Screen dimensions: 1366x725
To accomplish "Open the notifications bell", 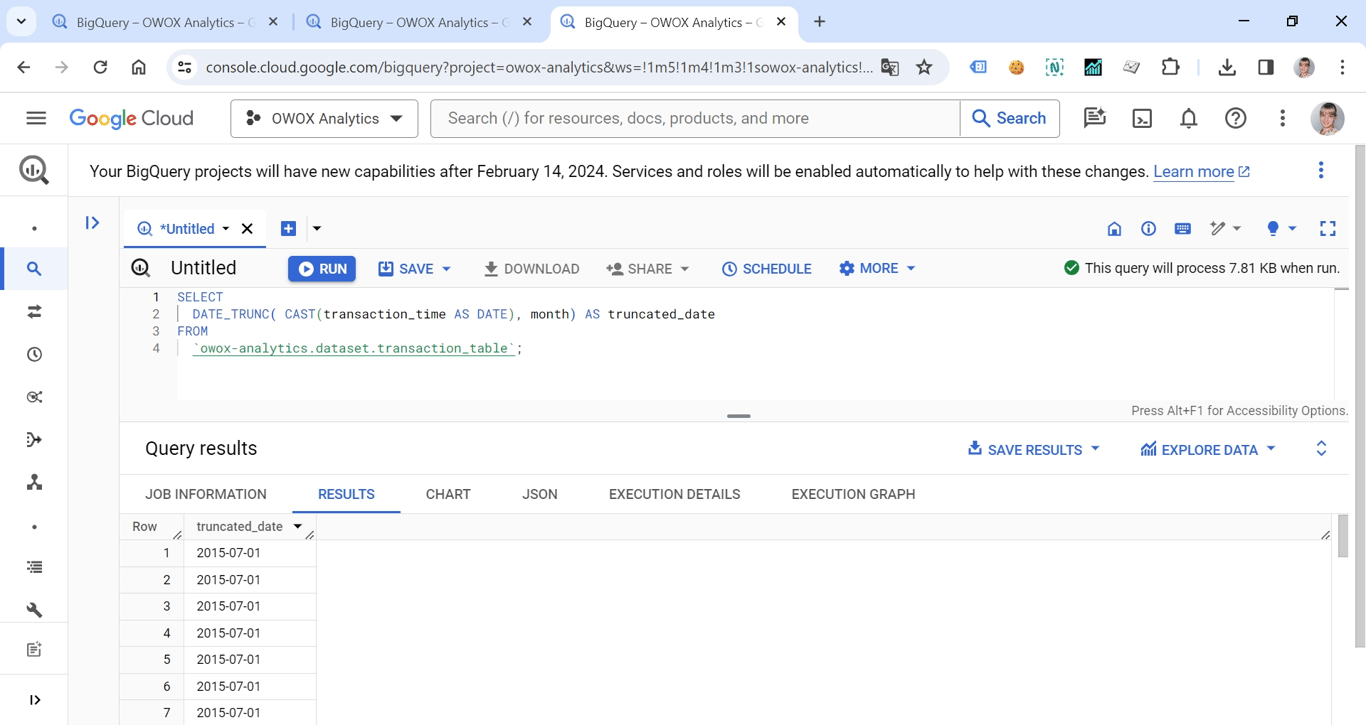I will point(1188,118).
